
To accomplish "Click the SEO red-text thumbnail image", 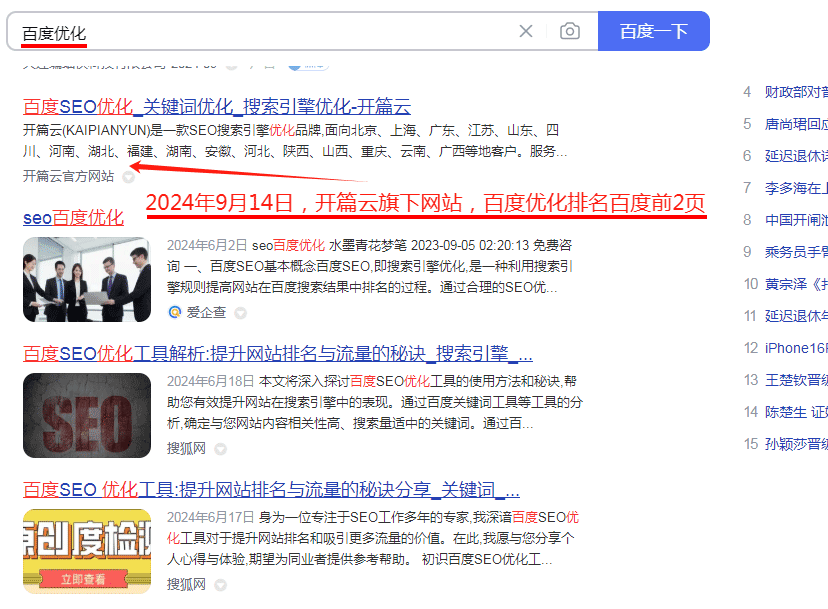I will [86, 414].
